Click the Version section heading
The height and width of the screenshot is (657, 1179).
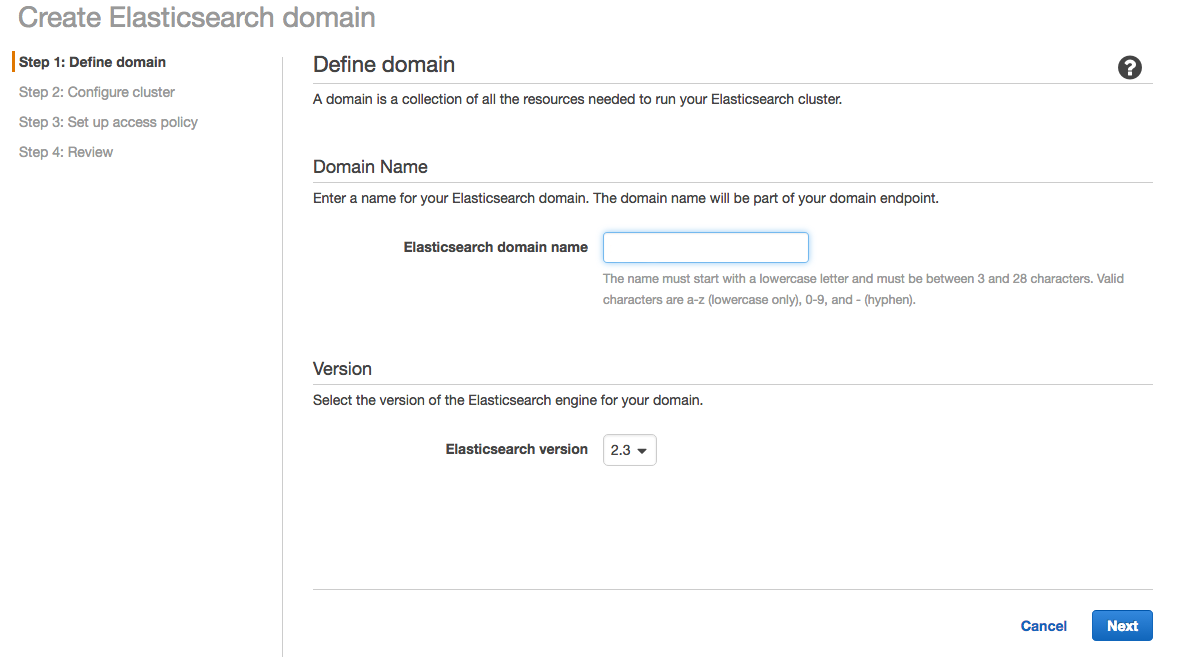pos(342,369)
